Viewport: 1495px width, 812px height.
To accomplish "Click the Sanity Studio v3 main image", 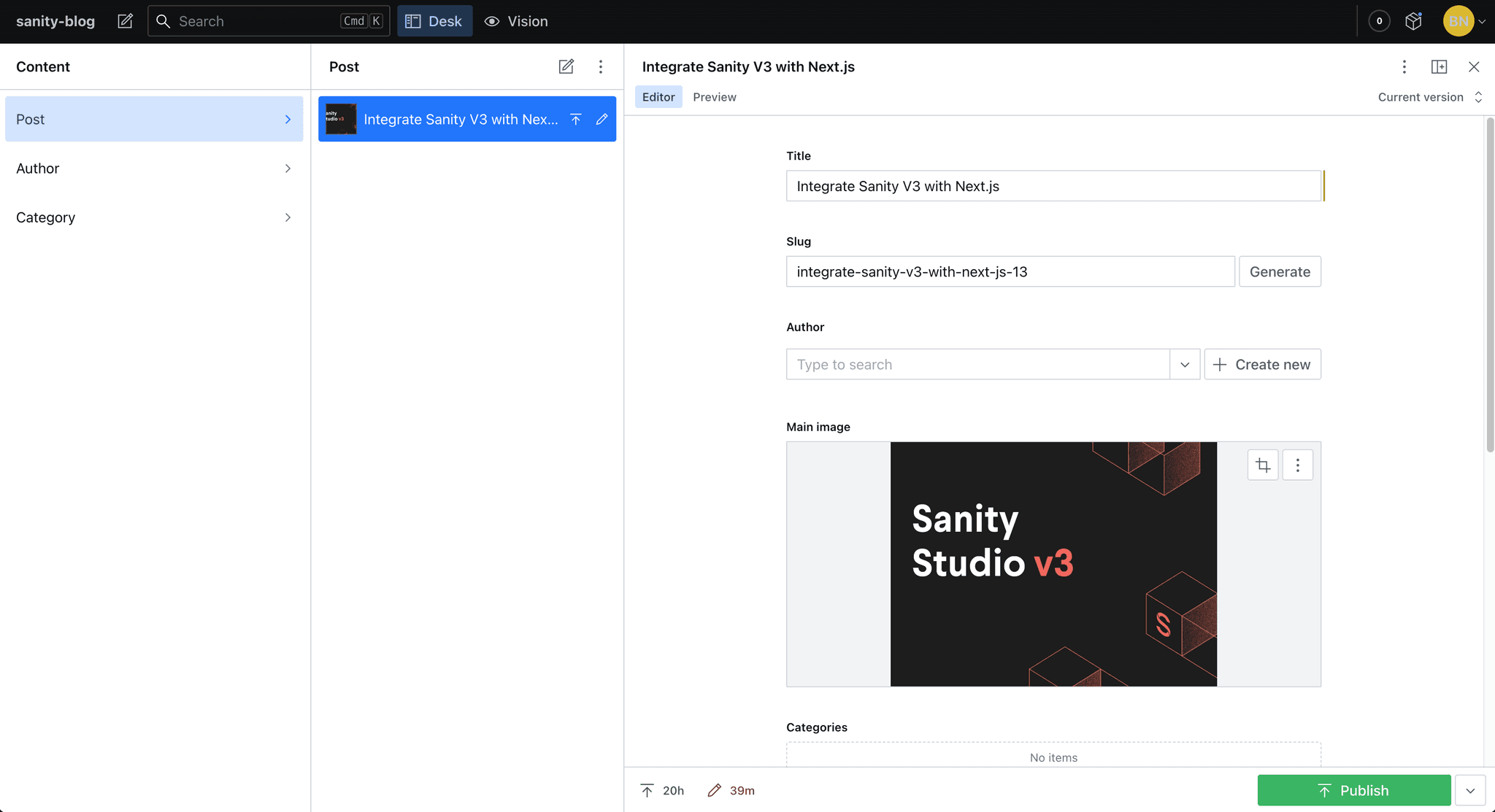I will 1053,564.
